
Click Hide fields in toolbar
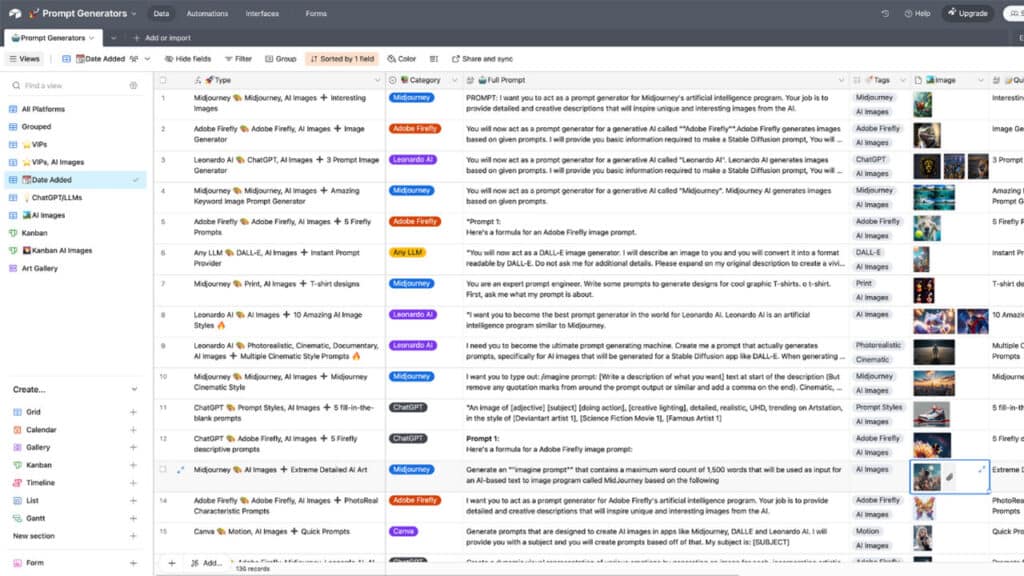pos(188,59)
